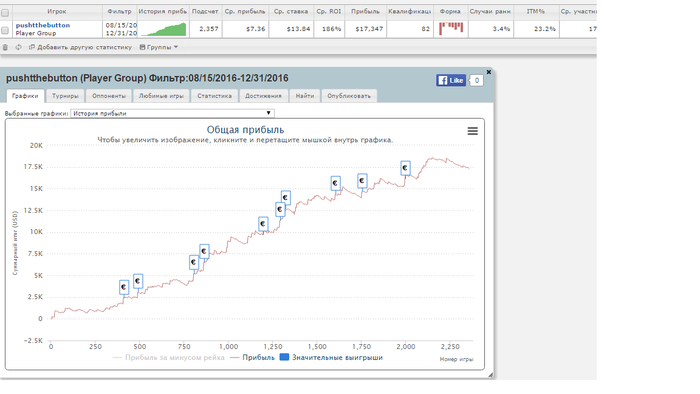The height and width of the screenshot is (394, 700).
Task: Click the euro marker near game 860
Action: click(x=204, y=251)
